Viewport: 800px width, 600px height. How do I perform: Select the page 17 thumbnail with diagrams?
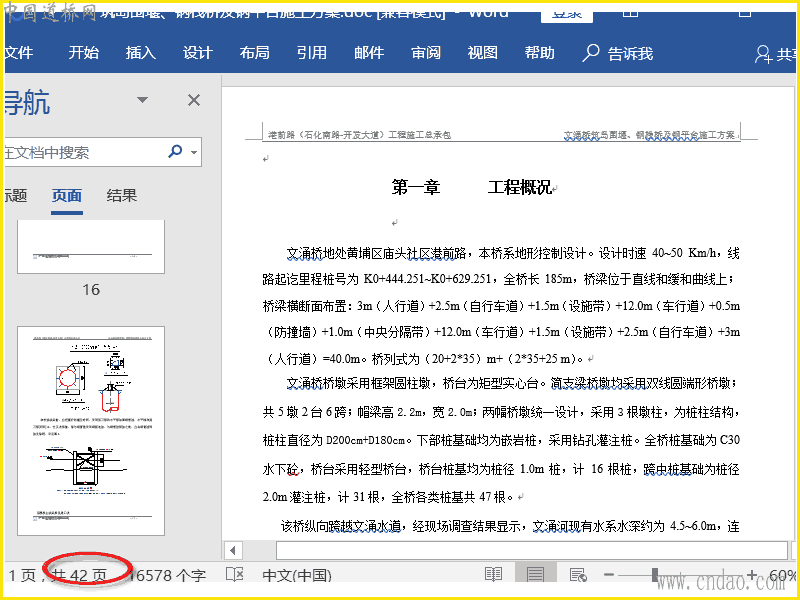91,430
